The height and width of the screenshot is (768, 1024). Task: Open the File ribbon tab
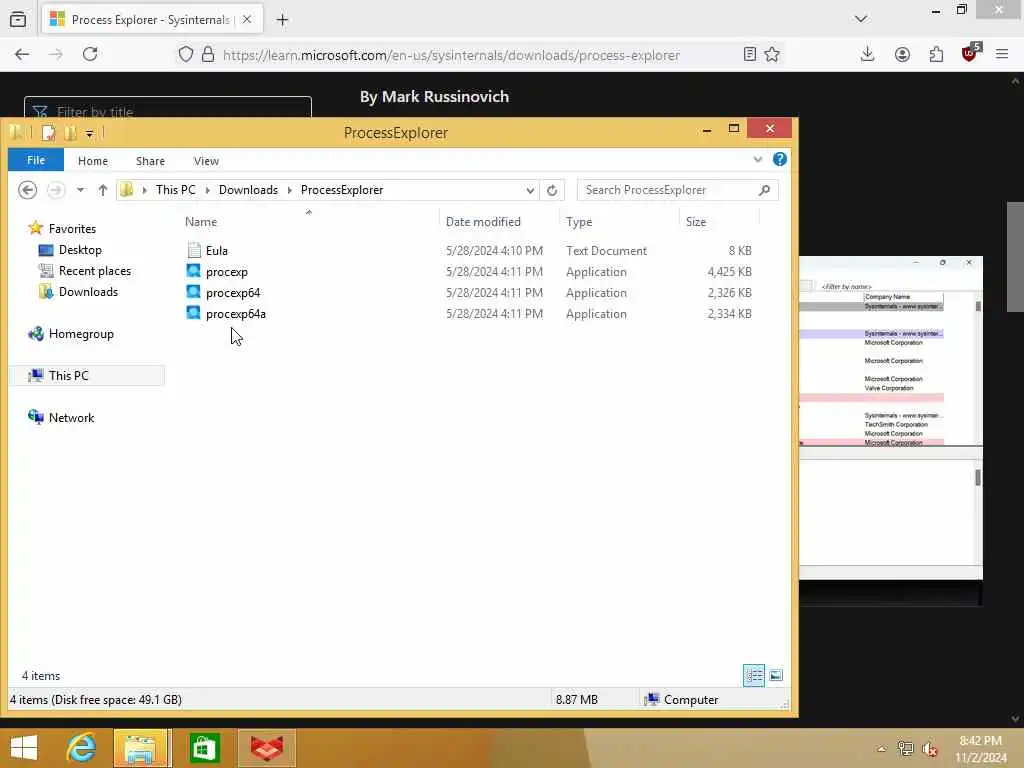pyautogui.click(x=36, y=160)
